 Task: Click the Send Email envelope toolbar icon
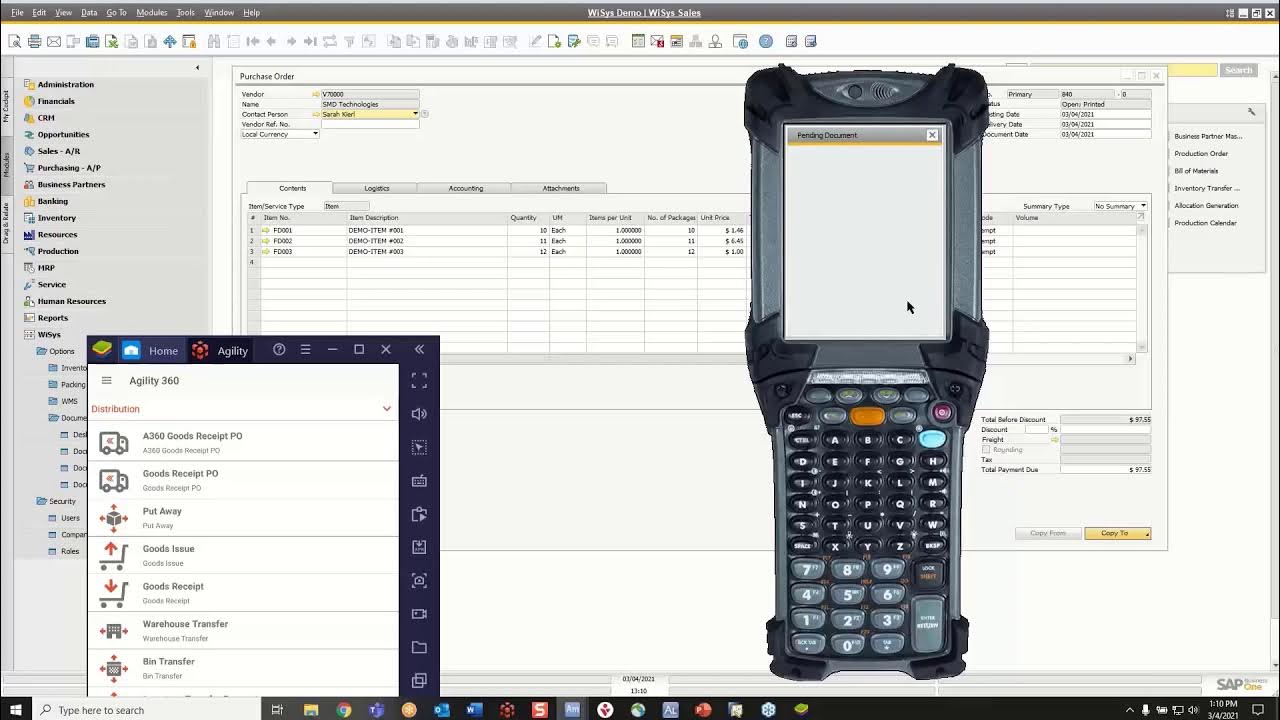[x=54, y=41]
